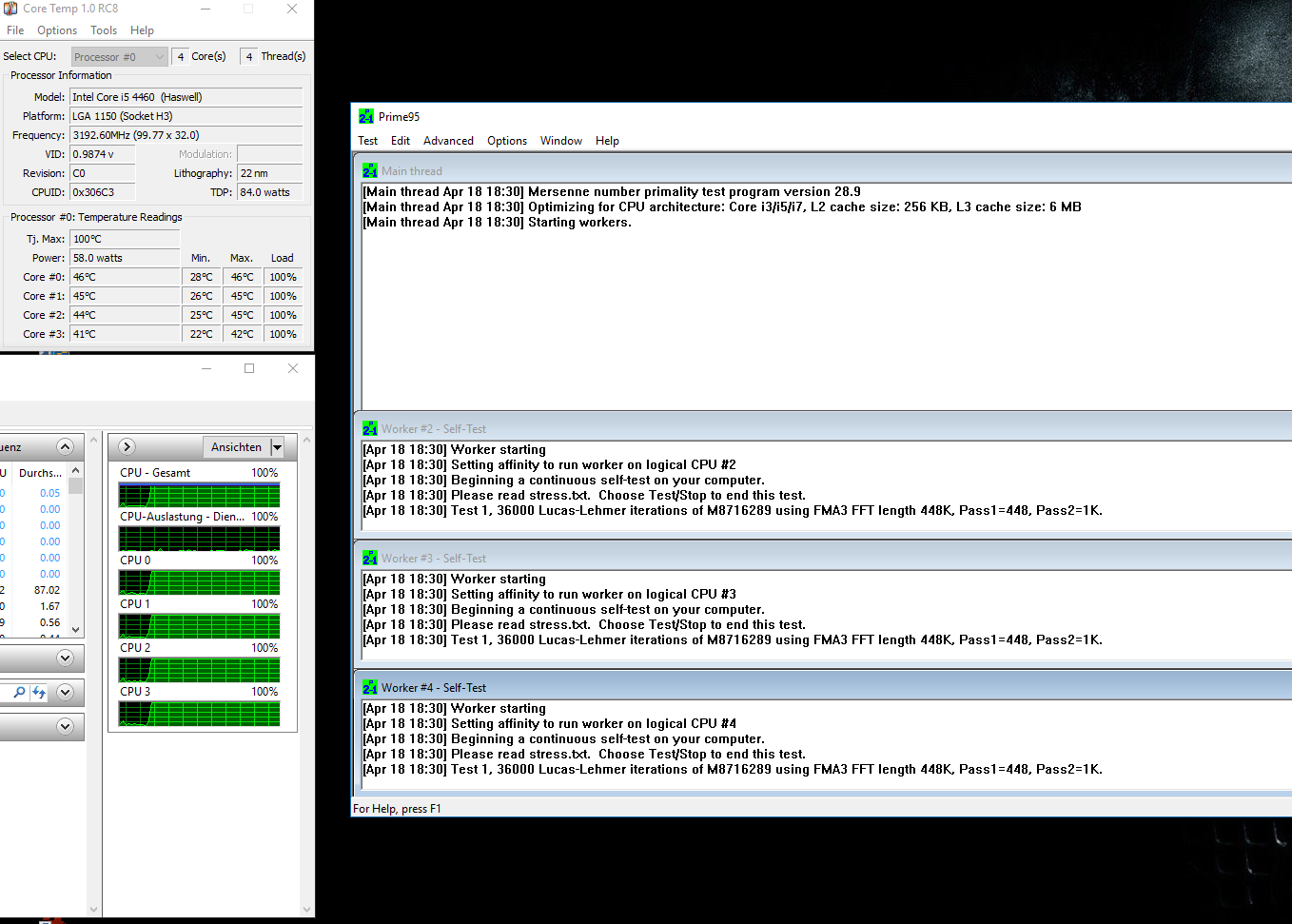
Task: Open the Window menu in Prime95
Action: 561,141
